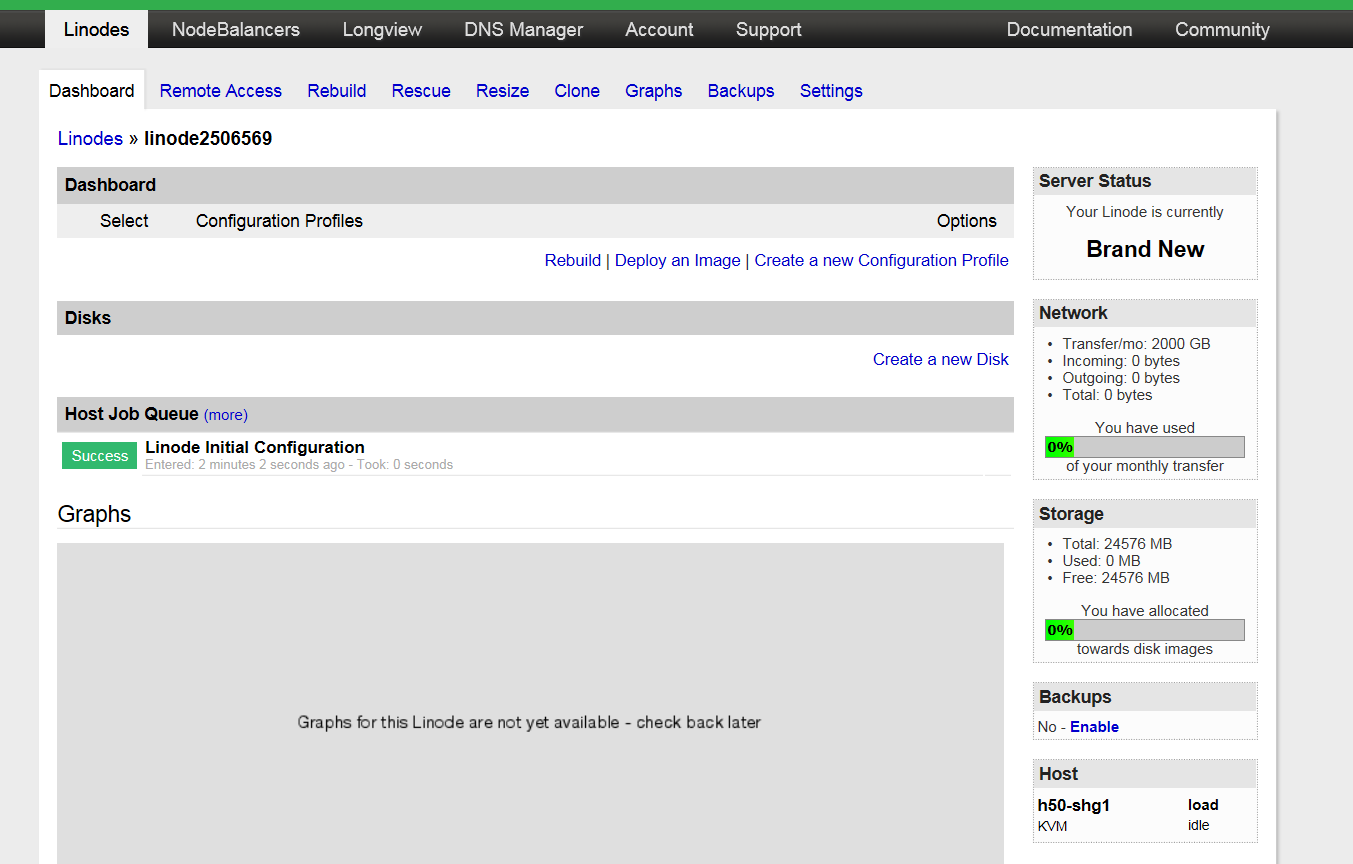Viewport: 1353px width, 864px height.
Task: Visit the Community link in the header
Action: pyautogui.click(x=1222, y=29)
